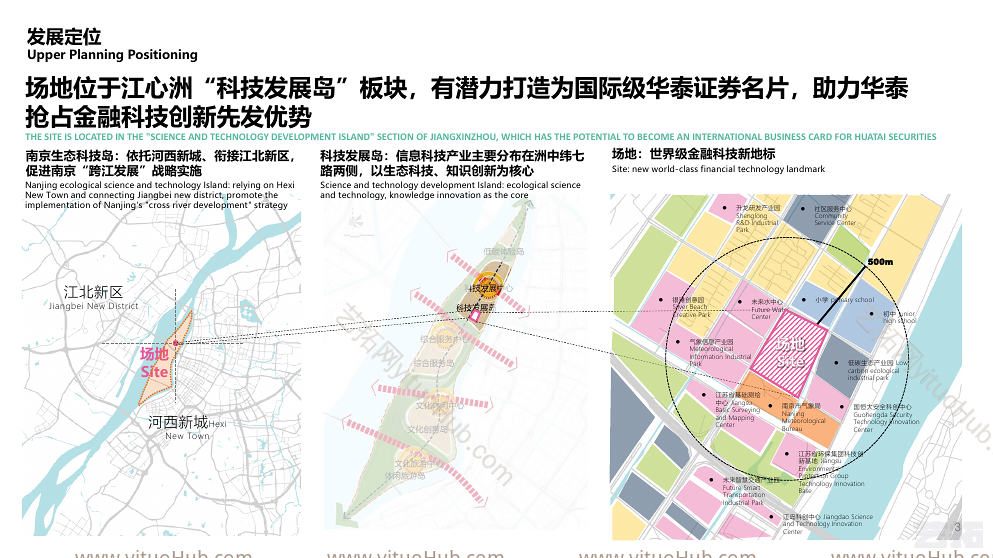Click the '河西新城' label on the left map
Screen dimensions: 993x558
pyautogui.click(x=178, y=422)
